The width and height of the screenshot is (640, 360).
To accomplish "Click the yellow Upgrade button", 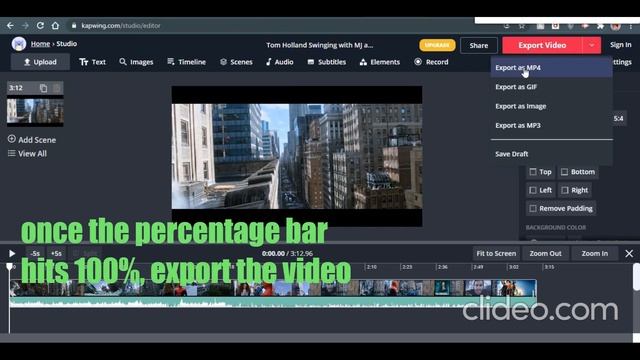I will coord(437,45).
